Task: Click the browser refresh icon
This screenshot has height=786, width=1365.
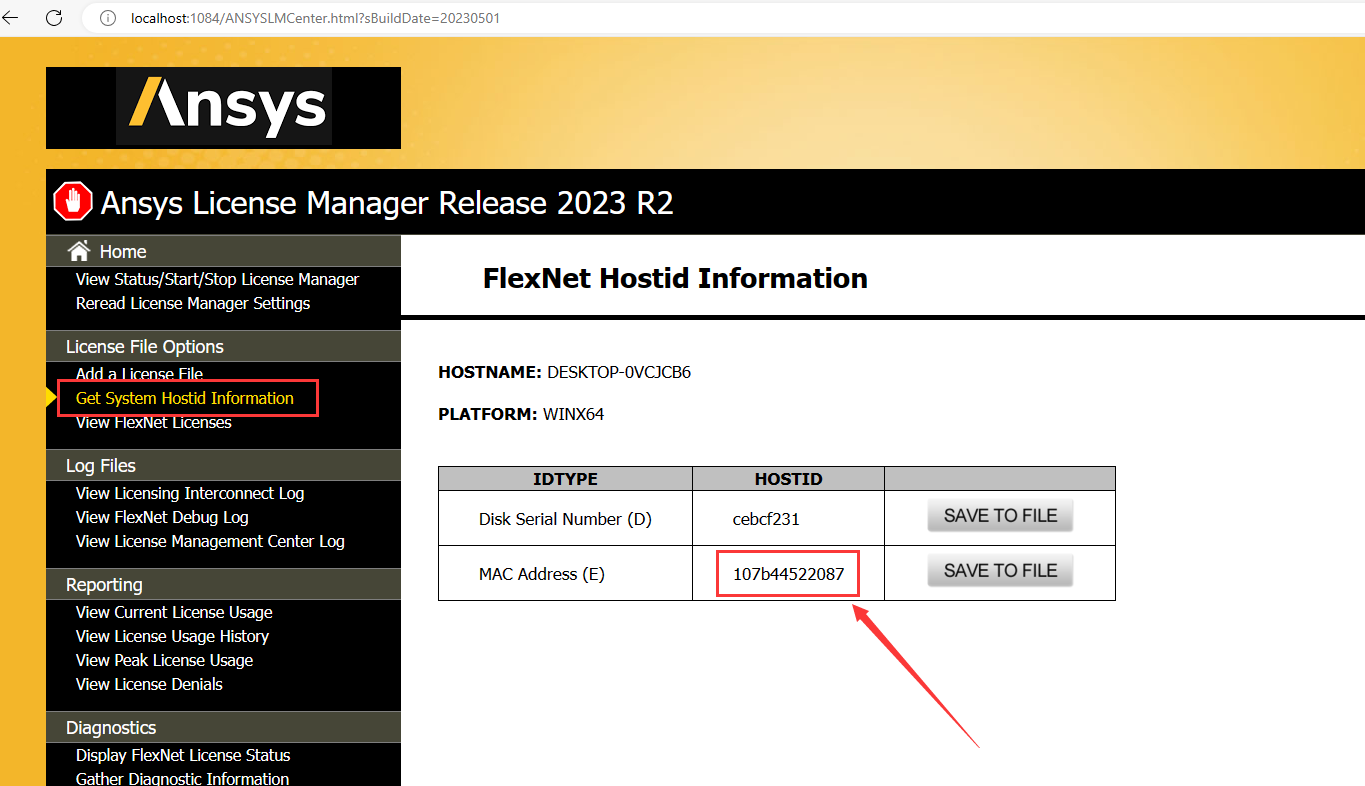Action: pos(54,17)
